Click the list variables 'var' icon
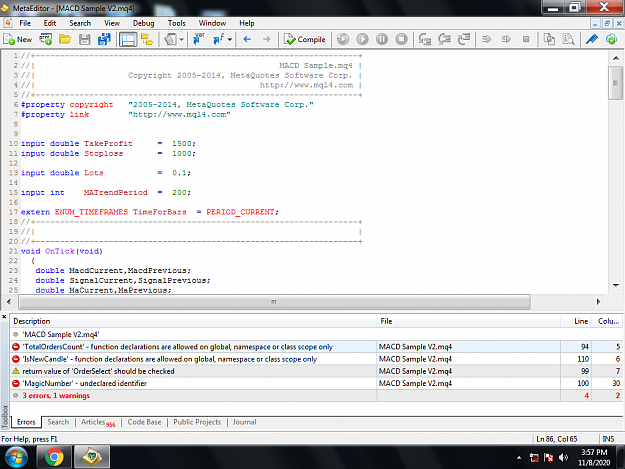The height and width of the screenshot is (469, 625). point(199,39)
